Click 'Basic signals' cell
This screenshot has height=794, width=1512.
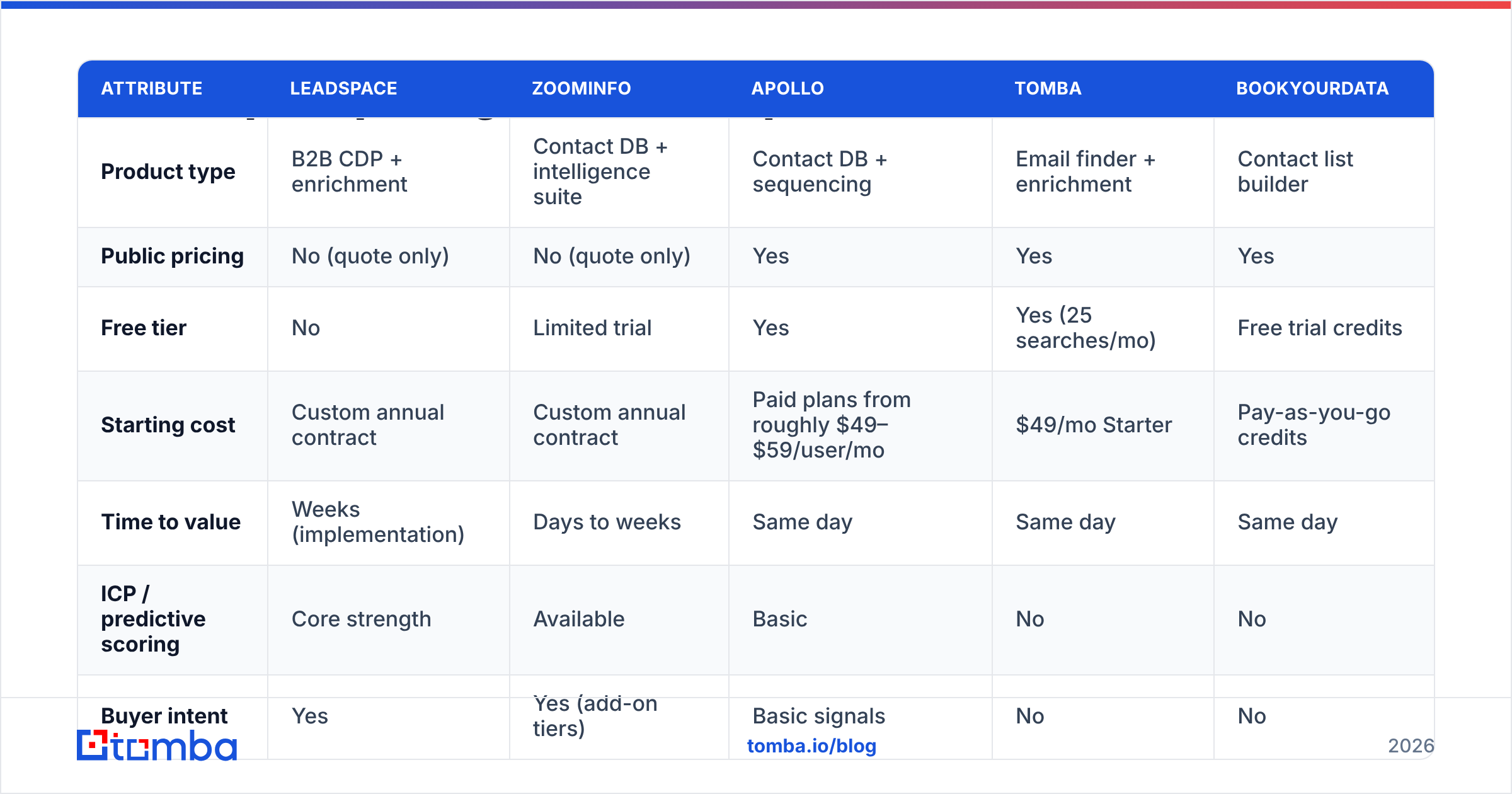coord(861,716)
